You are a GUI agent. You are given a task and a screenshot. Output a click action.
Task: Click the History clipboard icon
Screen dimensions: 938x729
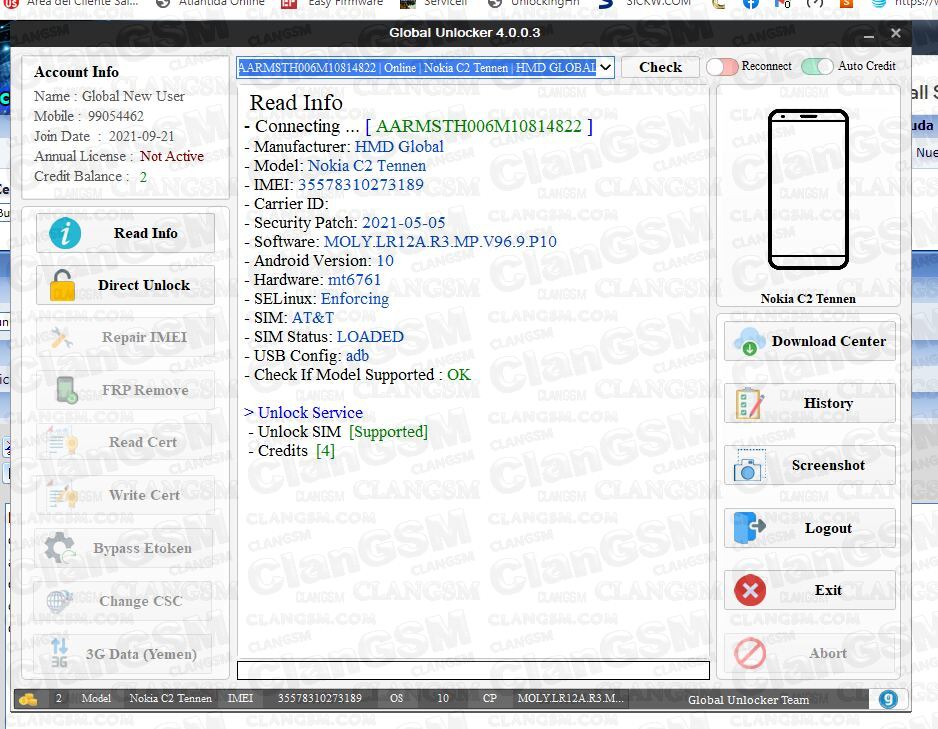coord(748,404)
